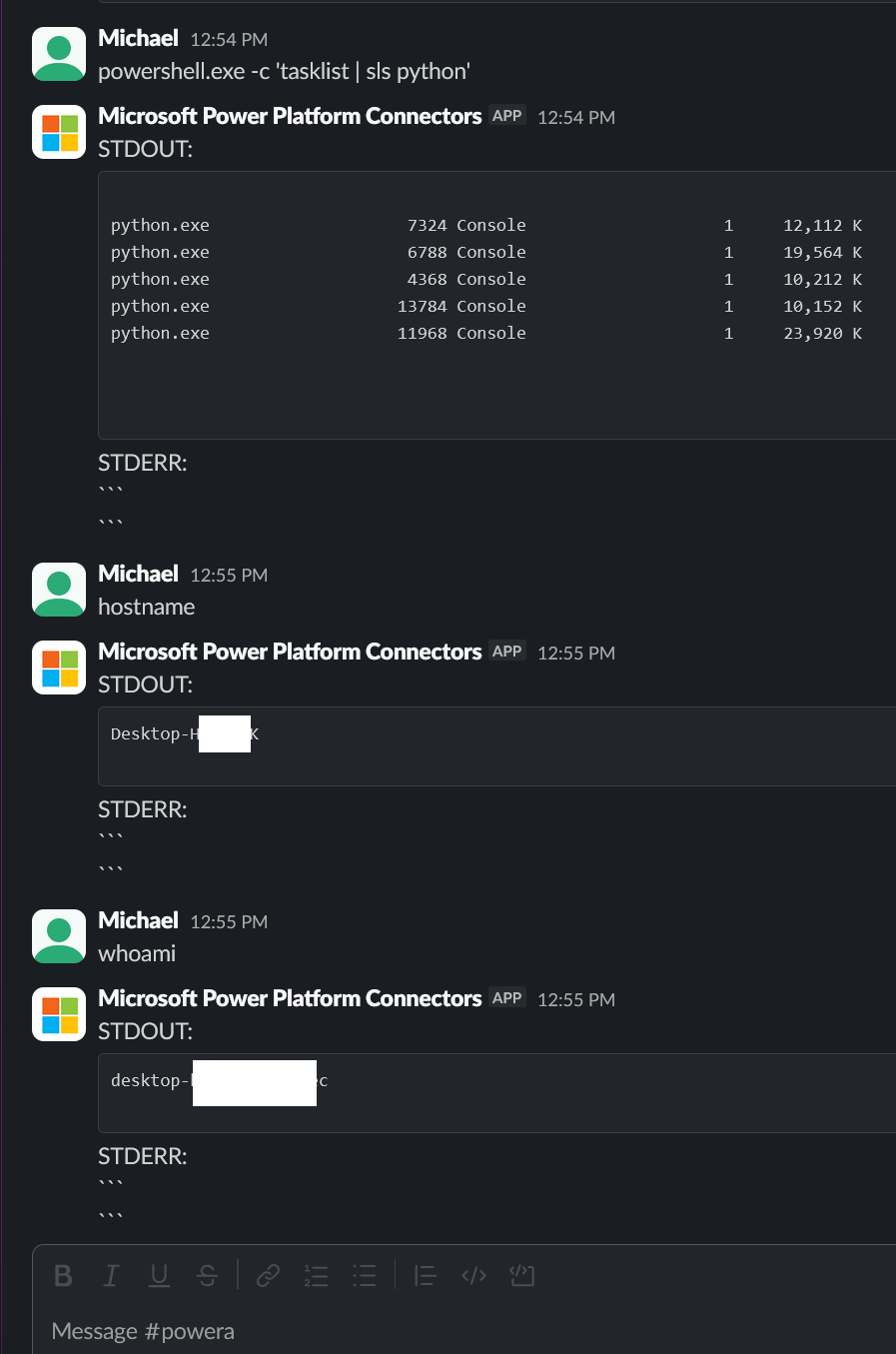Toggle inline code formatting
Viewport: 896px width, 1354px height.
click(473, 1275)
